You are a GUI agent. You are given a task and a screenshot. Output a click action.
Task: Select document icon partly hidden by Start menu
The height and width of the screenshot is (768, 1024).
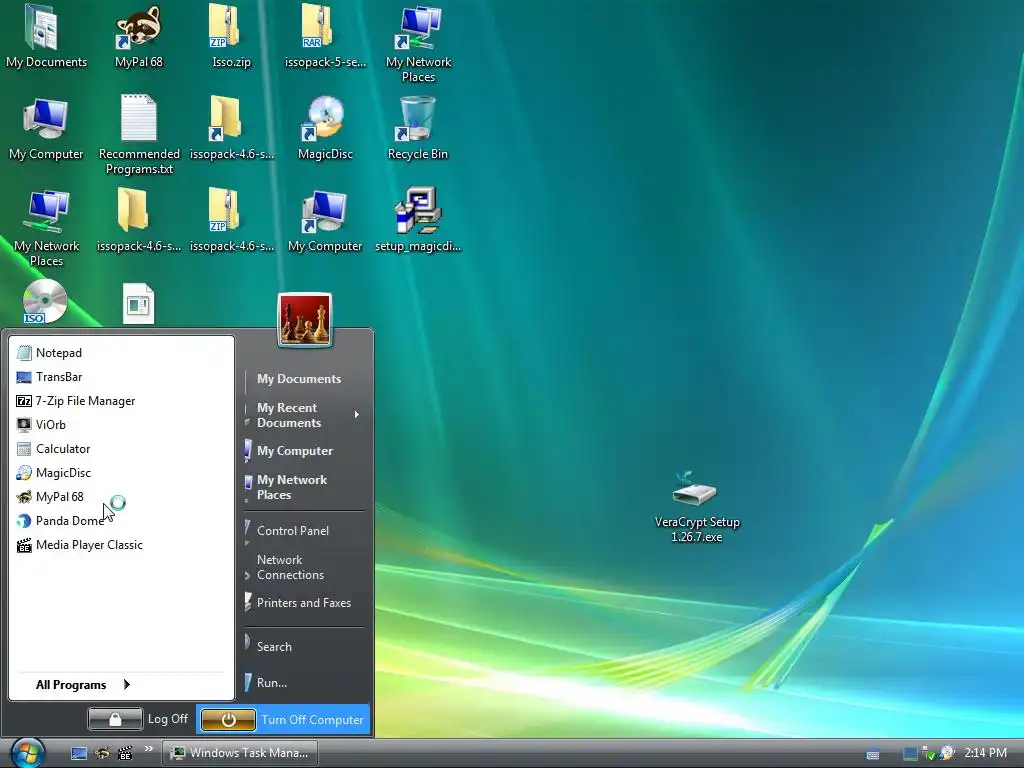138,304
